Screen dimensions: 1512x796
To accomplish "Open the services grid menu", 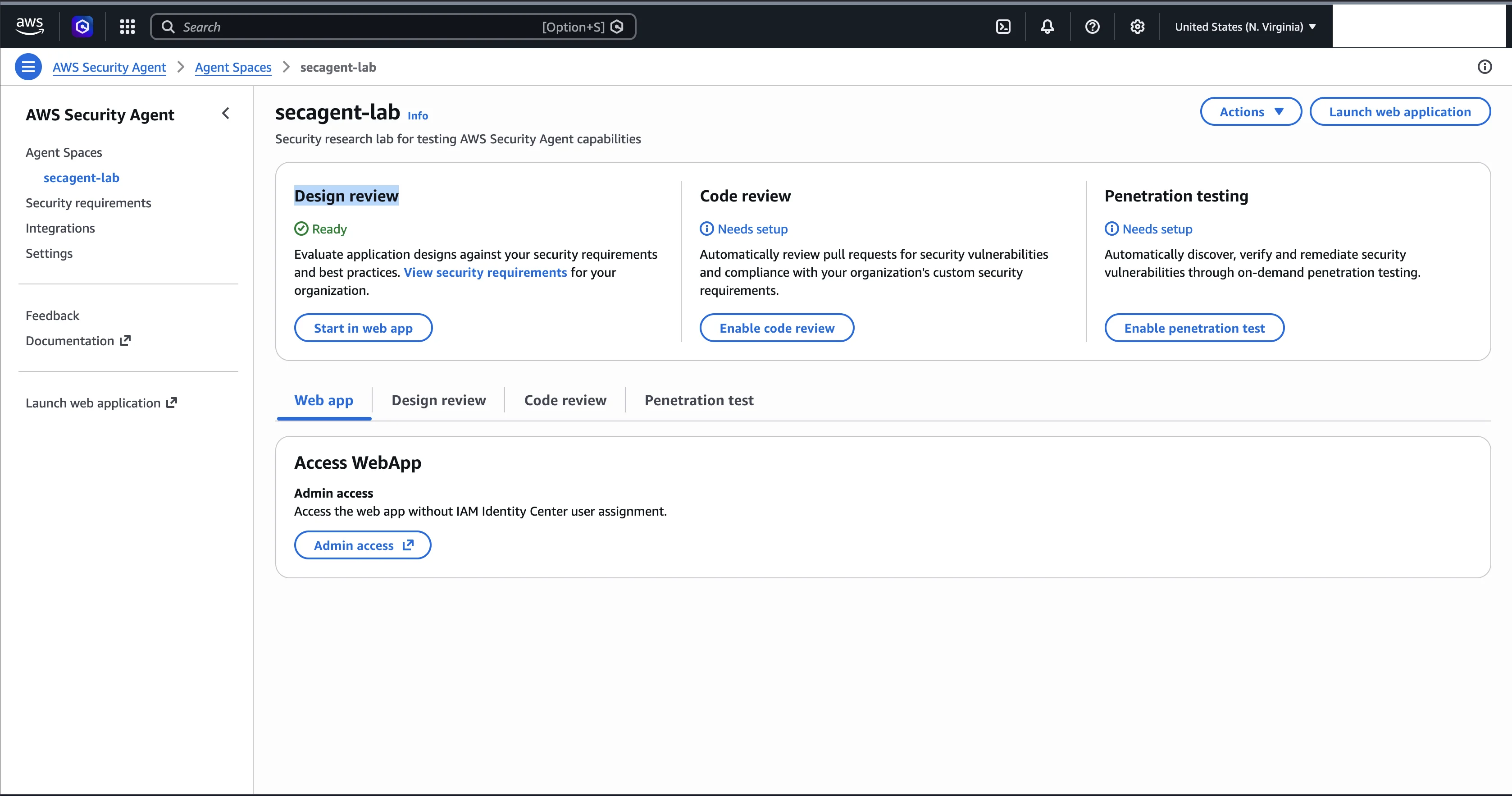I will (x=128, y=27).
